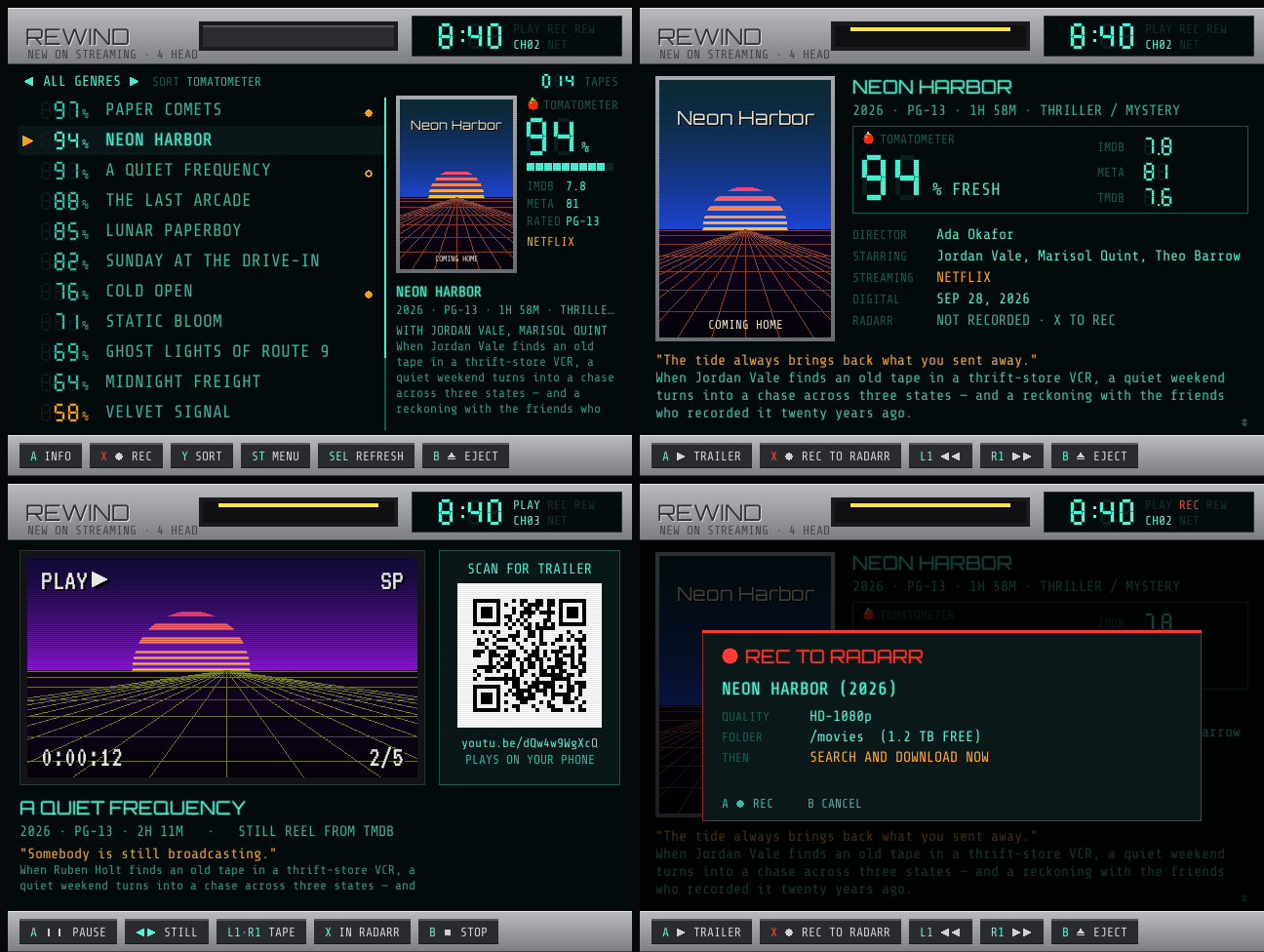Click the 94% FRESH tomatometer score in detail view

930,178
